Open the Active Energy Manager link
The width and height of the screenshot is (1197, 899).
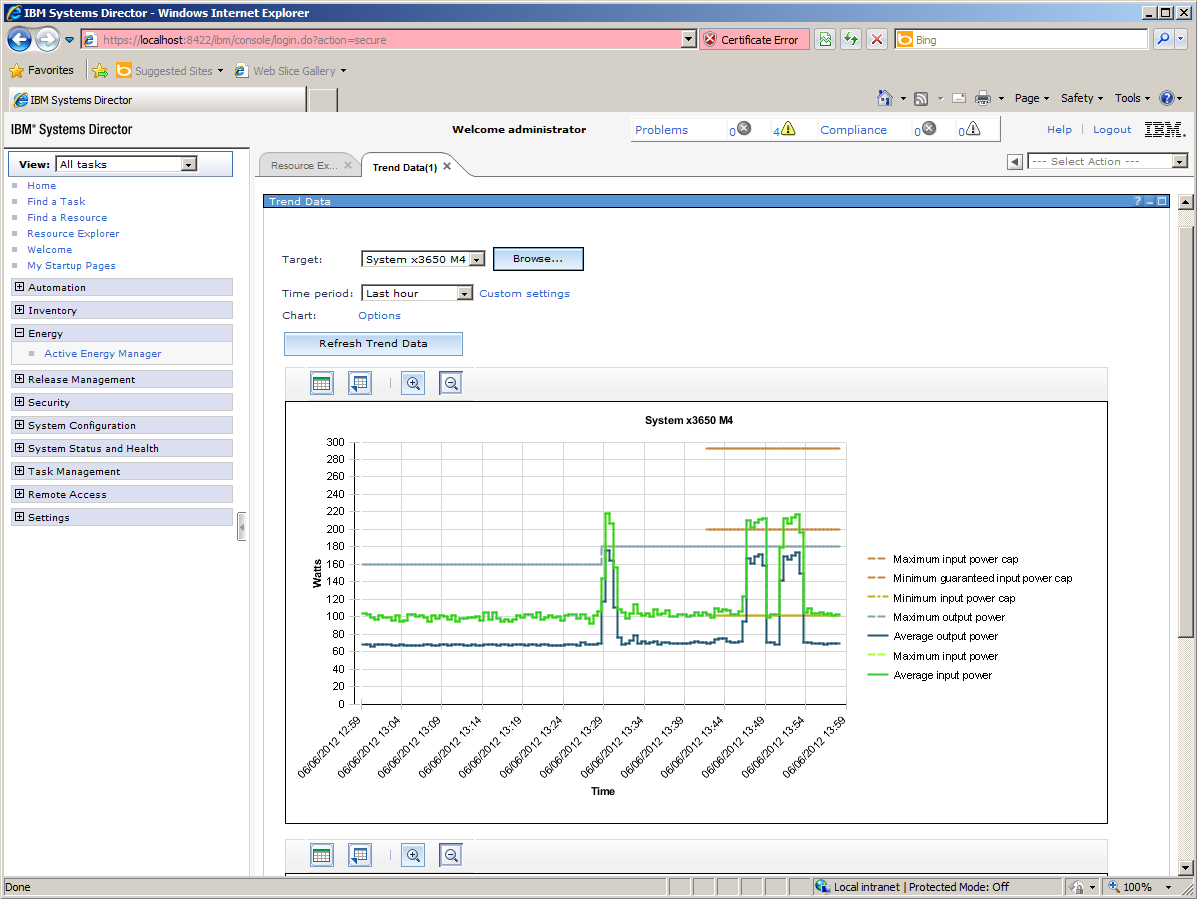pos(102,353)
